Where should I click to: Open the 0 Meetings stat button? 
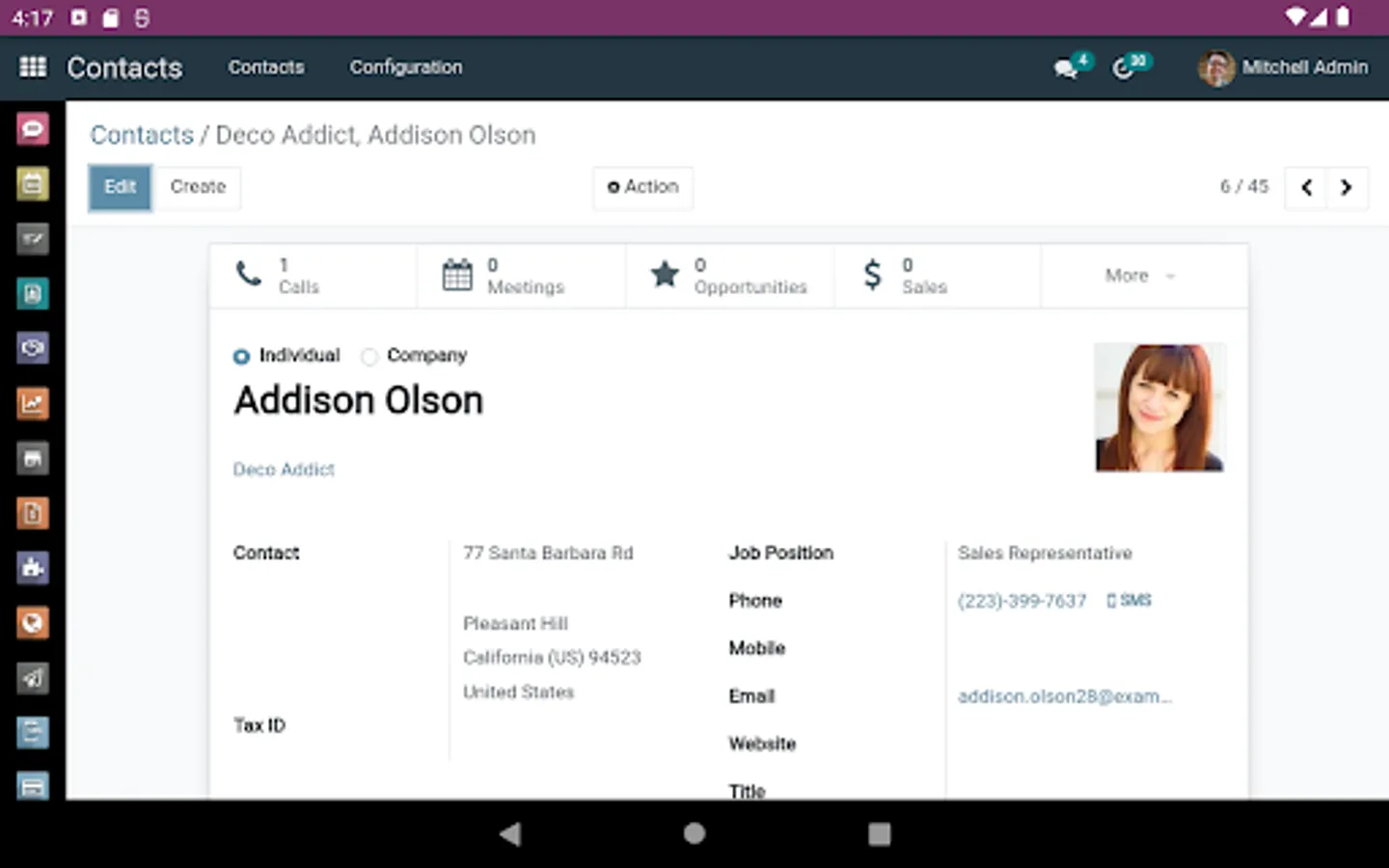[522, 276]
